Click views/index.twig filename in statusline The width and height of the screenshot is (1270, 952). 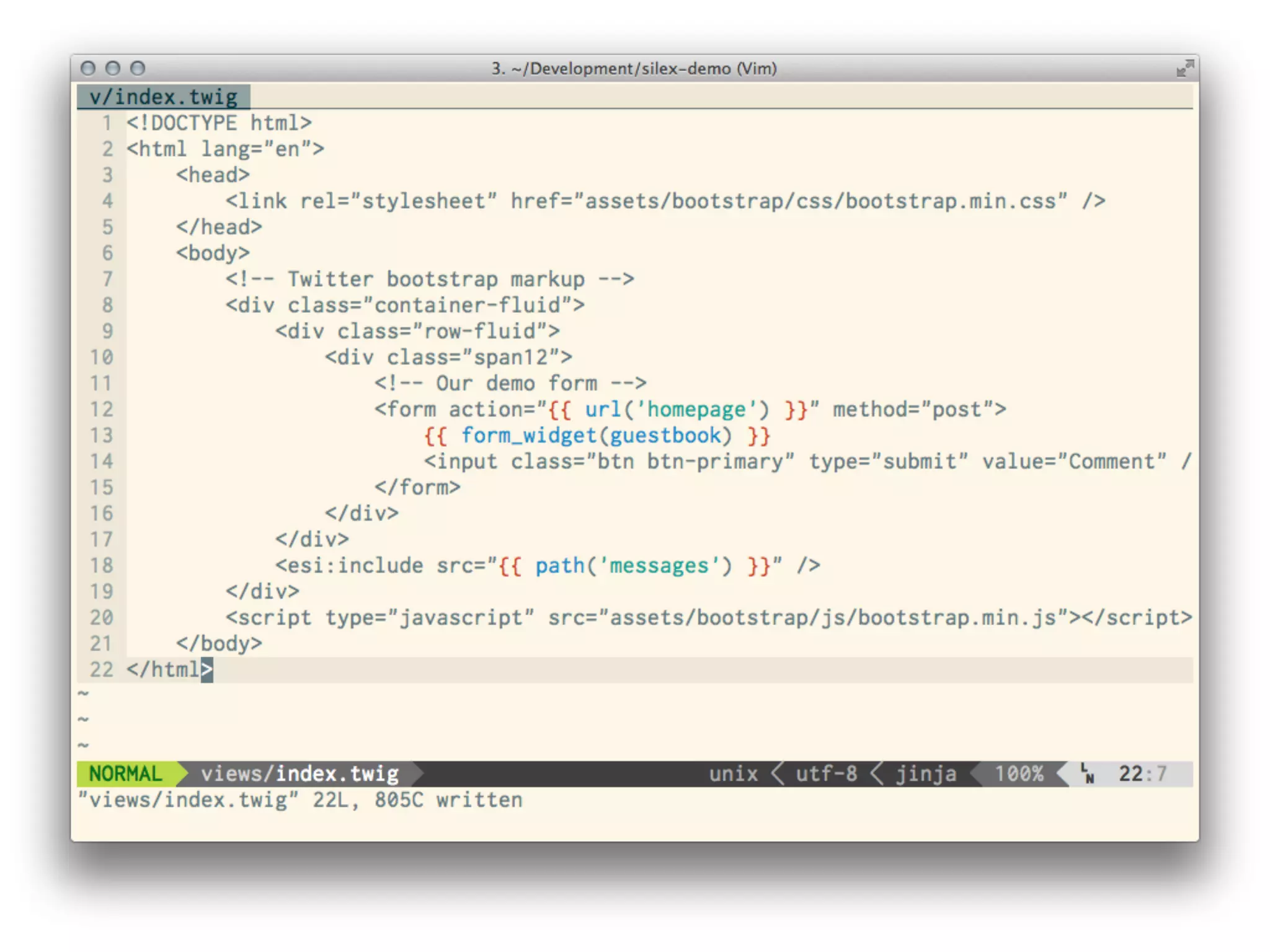(300, 773)
